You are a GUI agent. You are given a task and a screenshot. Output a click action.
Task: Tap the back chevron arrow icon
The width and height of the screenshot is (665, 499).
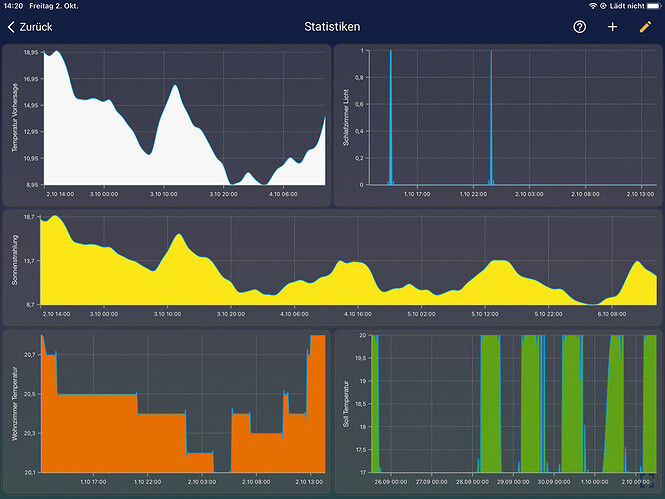(x=11, y=27)
